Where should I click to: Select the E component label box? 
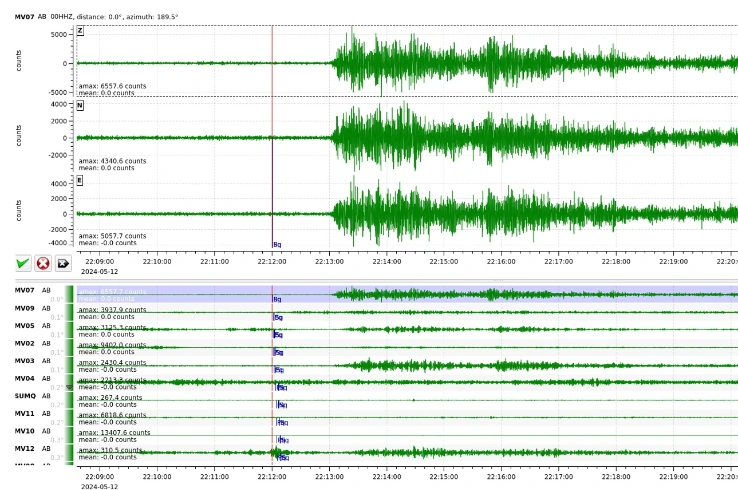point(80,180)
